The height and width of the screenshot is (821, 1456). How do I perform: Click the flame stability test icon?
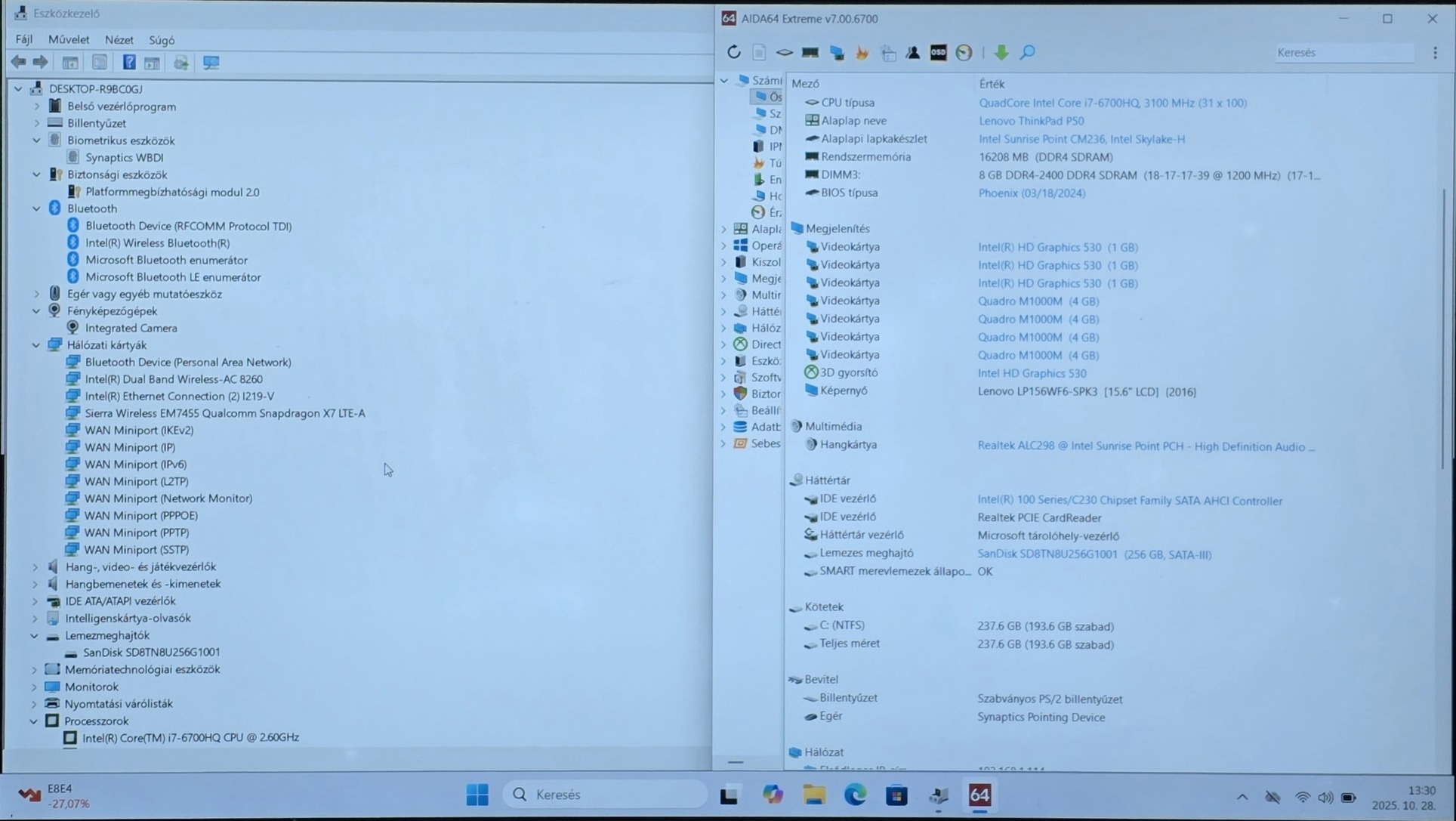862,52
